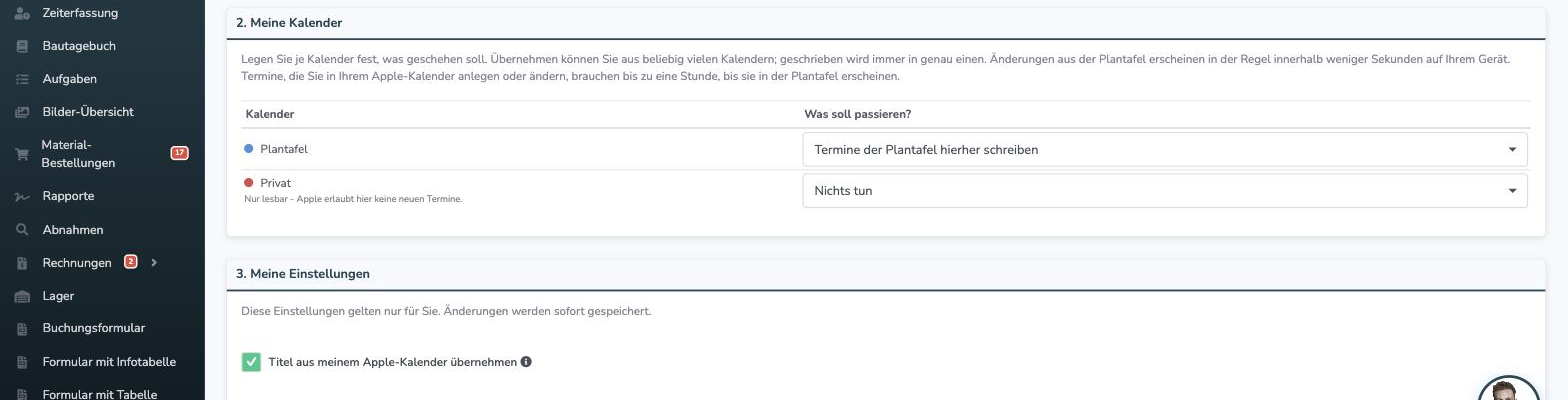Click the Nur lesbar Apple note text
This screenshot has width=1568, height=400.
pos(353,199)
